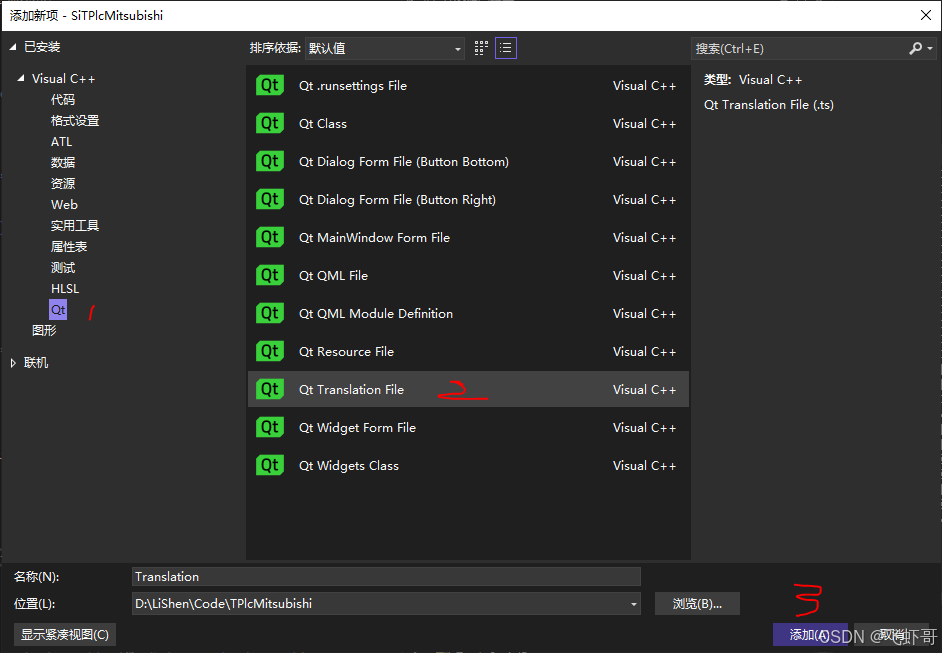
Task: Select the 图形 category
Action: point(44,330)
